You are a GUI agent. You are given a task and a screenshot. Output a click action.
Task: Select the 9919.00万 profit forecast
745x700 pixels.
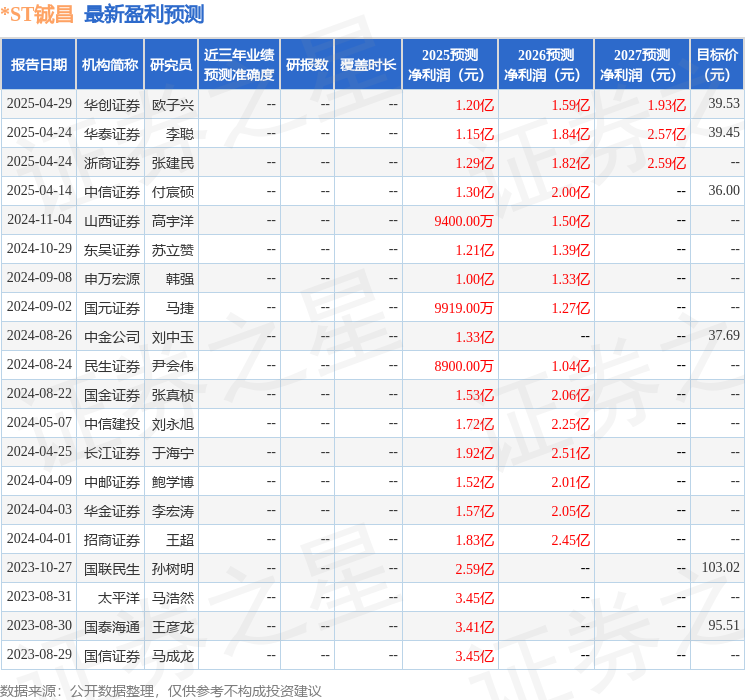tap(464, 308)
